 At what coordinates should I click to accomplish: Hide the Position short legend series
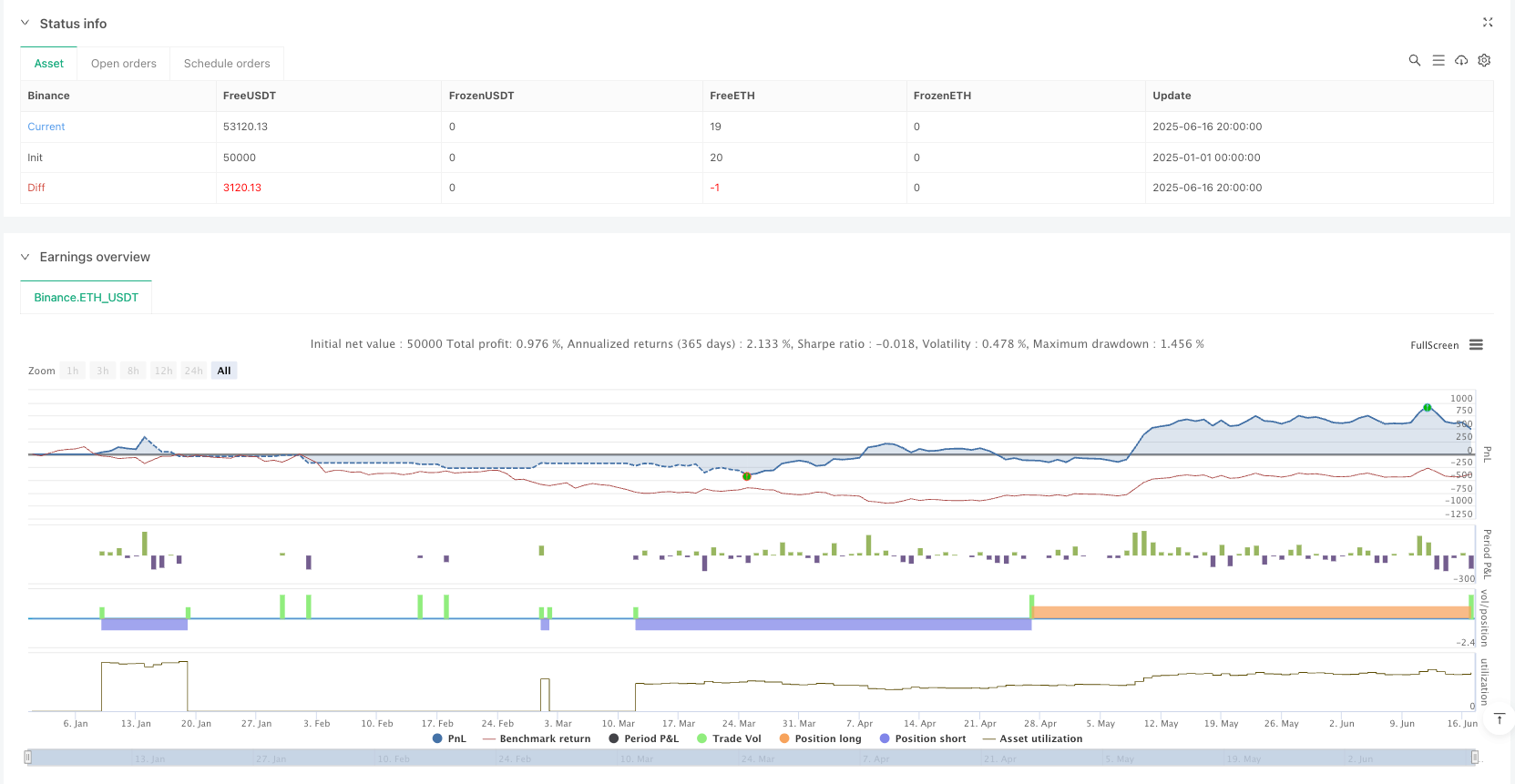pos(922,738)
